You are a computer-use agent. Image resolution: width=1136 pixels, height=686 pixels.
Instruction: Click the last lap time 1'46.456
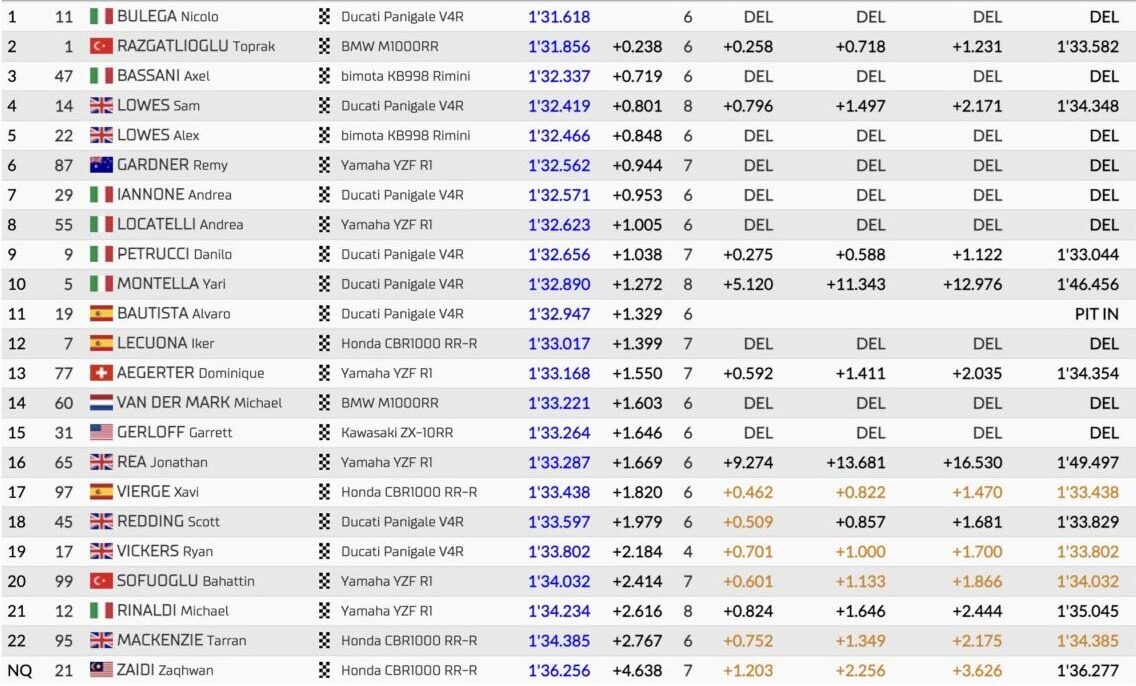tap(1087, 283)
